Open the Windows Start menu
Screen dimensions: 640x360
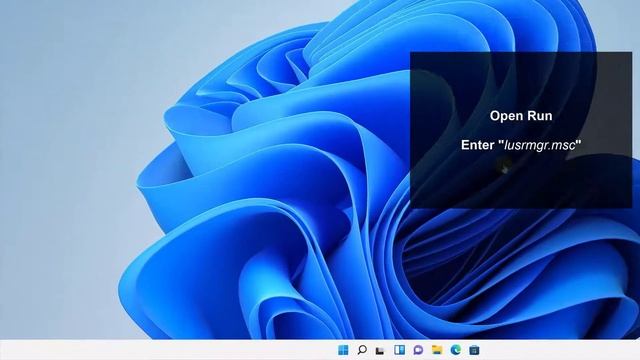tap(343, 350)
